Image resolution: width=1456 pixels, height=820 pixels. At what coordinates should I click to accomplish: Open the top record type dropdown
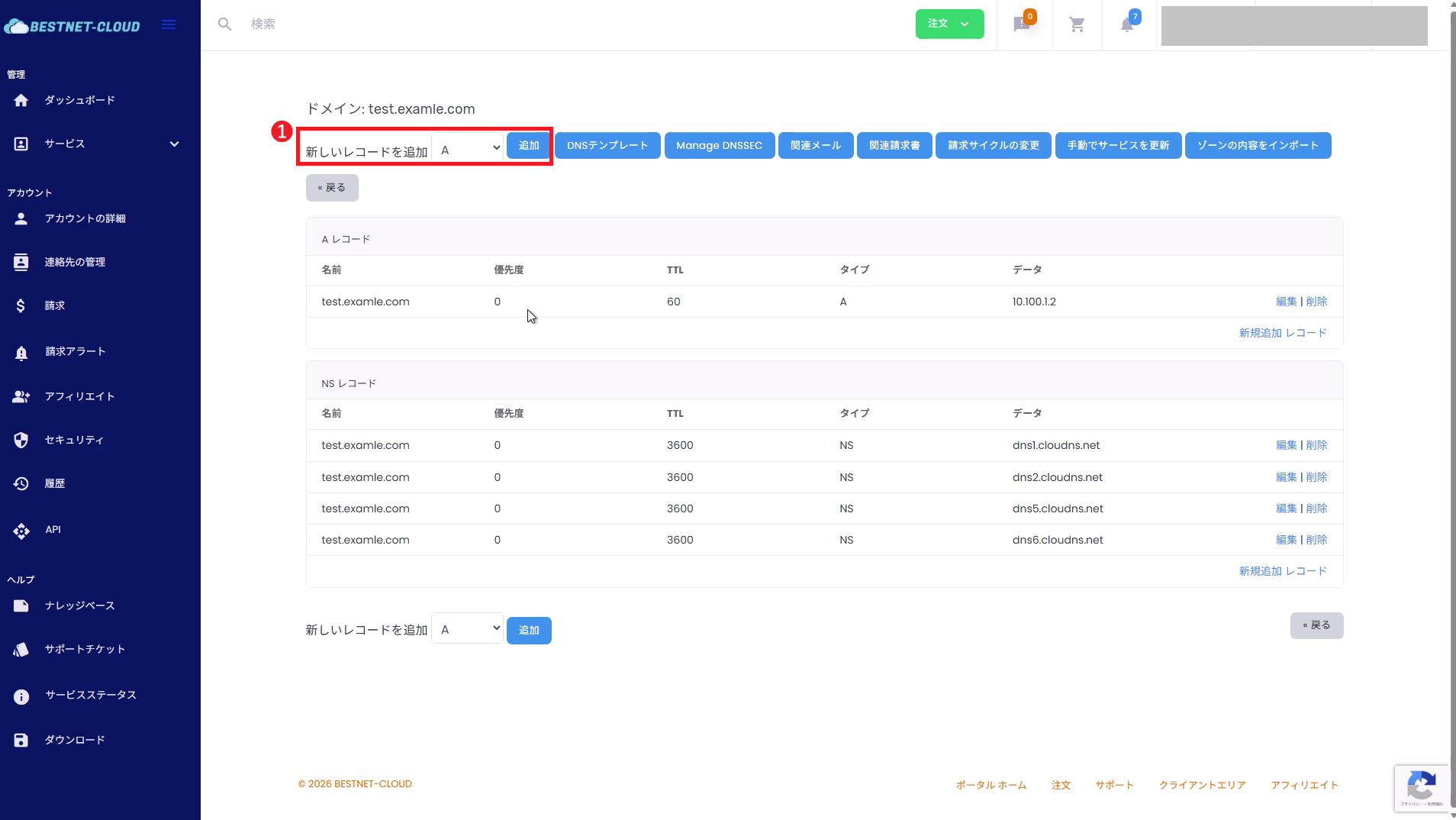(x=468, y=148)
